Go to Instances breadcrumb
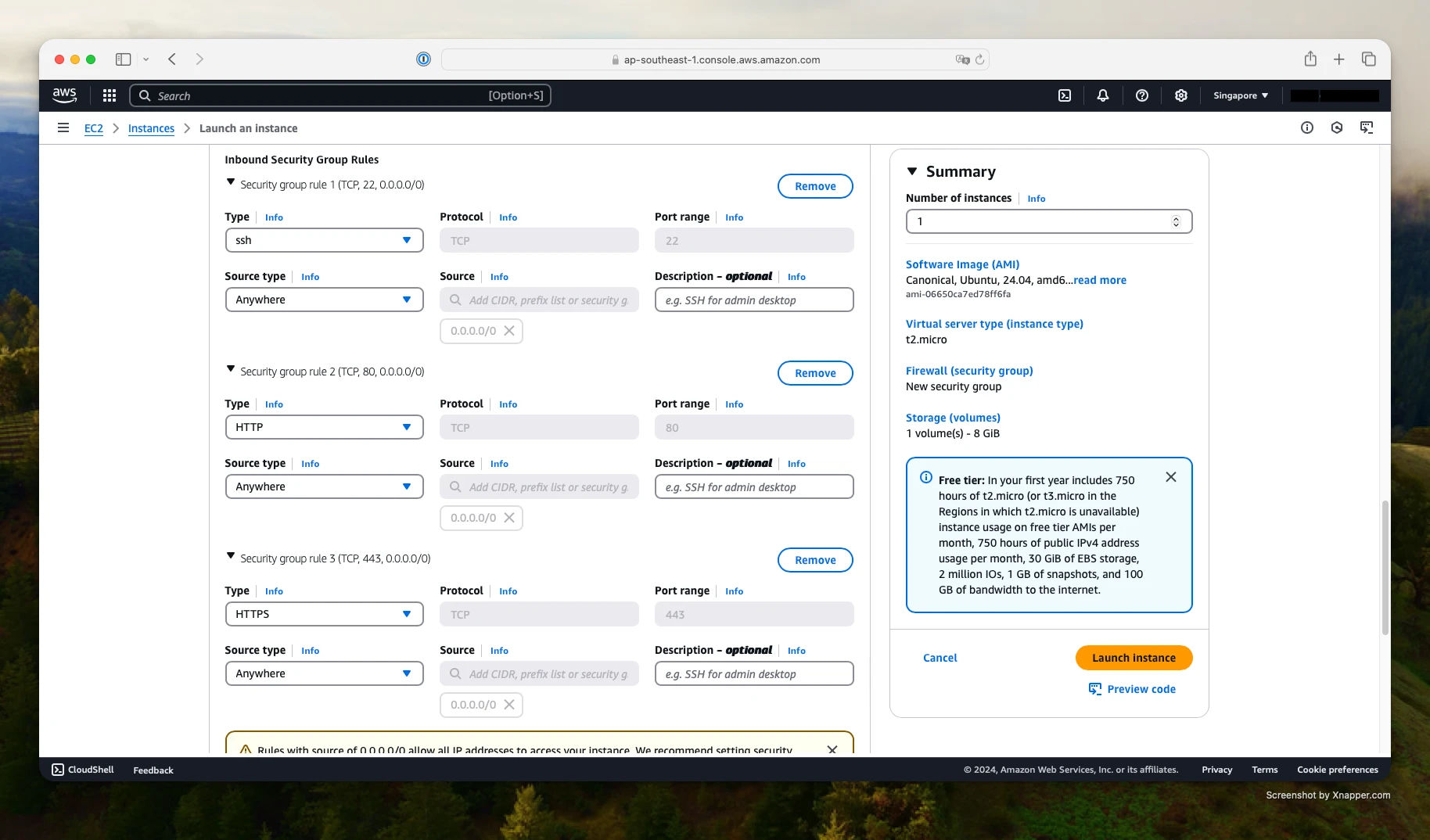 tap(151, 128)
